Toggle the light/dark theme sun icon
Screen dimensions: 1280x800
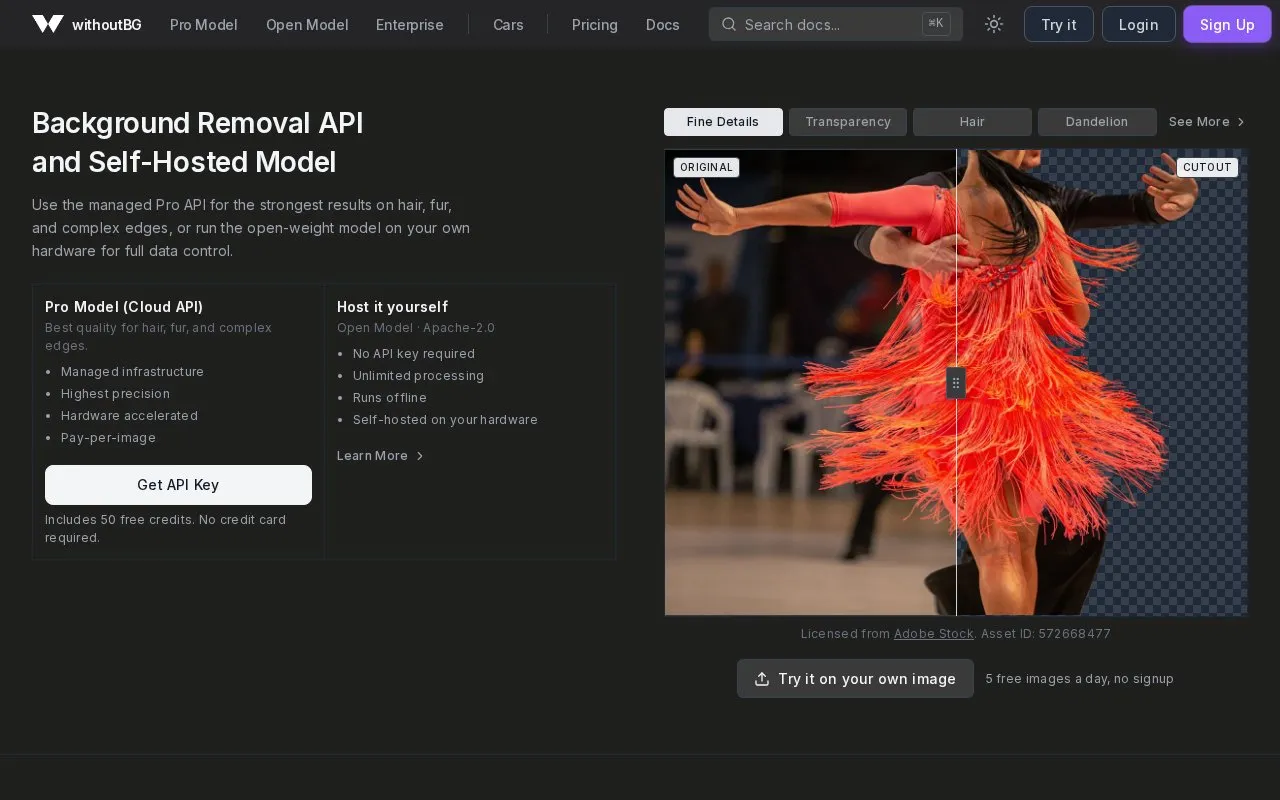(x=993, y=24)
